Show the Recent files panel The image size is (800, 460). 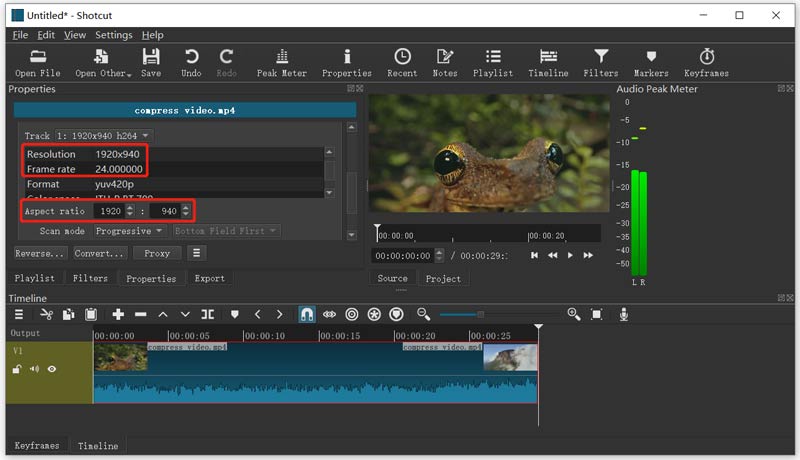pyautogui.click(x=402, y=63)
